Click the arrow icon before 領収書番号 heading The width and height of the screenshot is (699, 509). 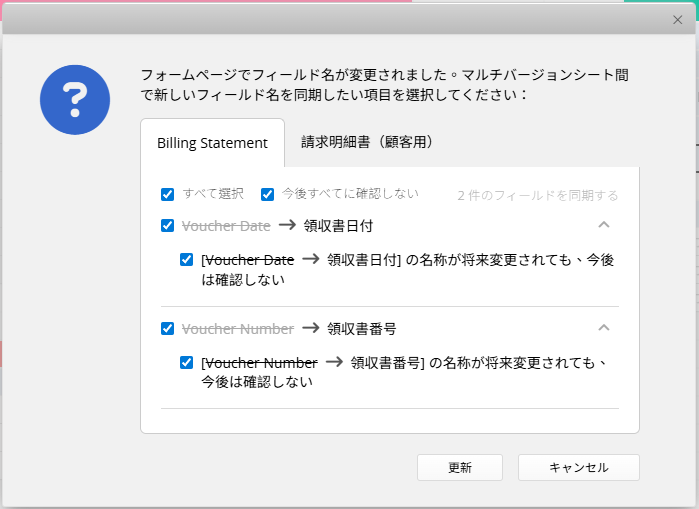311,328
